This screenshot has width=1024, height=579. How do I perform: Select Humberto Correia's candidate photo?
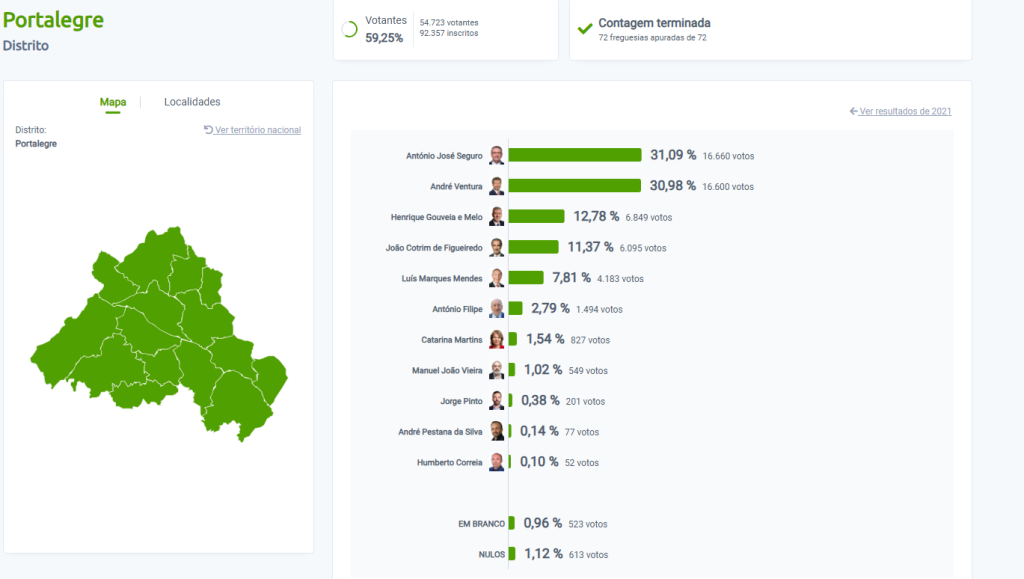(x=496, y=462)
